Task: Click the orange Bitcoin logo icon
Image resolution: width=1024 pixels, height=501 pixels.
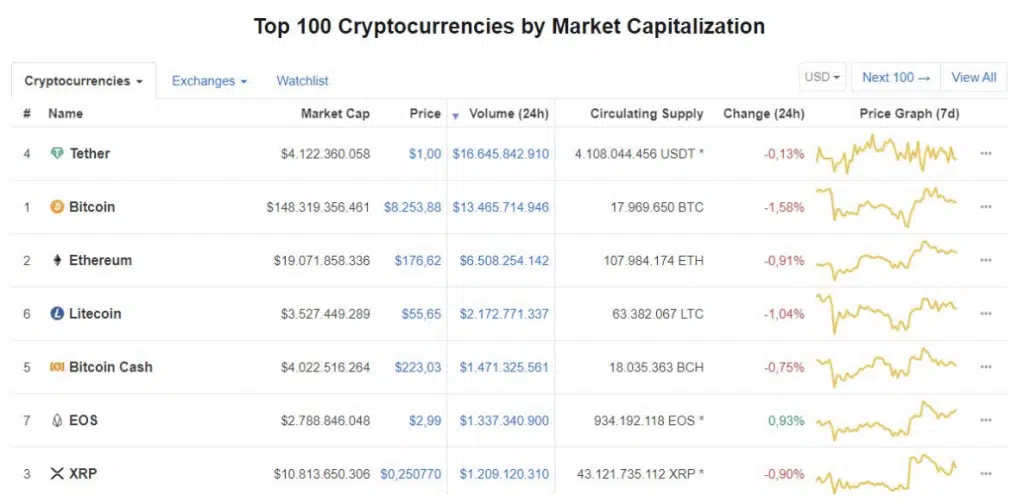Action: tap(57, 207)
